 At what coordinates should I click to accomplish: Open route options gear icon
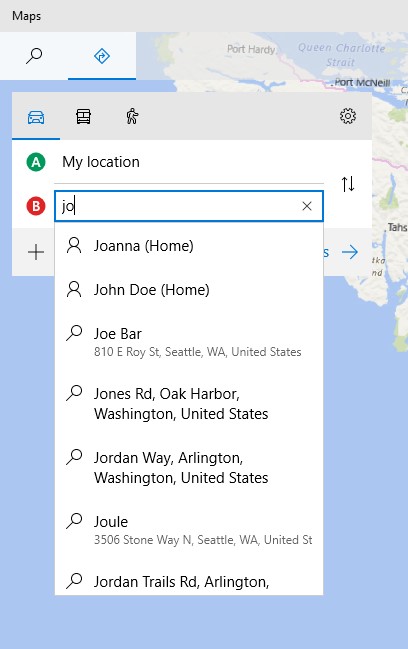(x=348, y=116)
